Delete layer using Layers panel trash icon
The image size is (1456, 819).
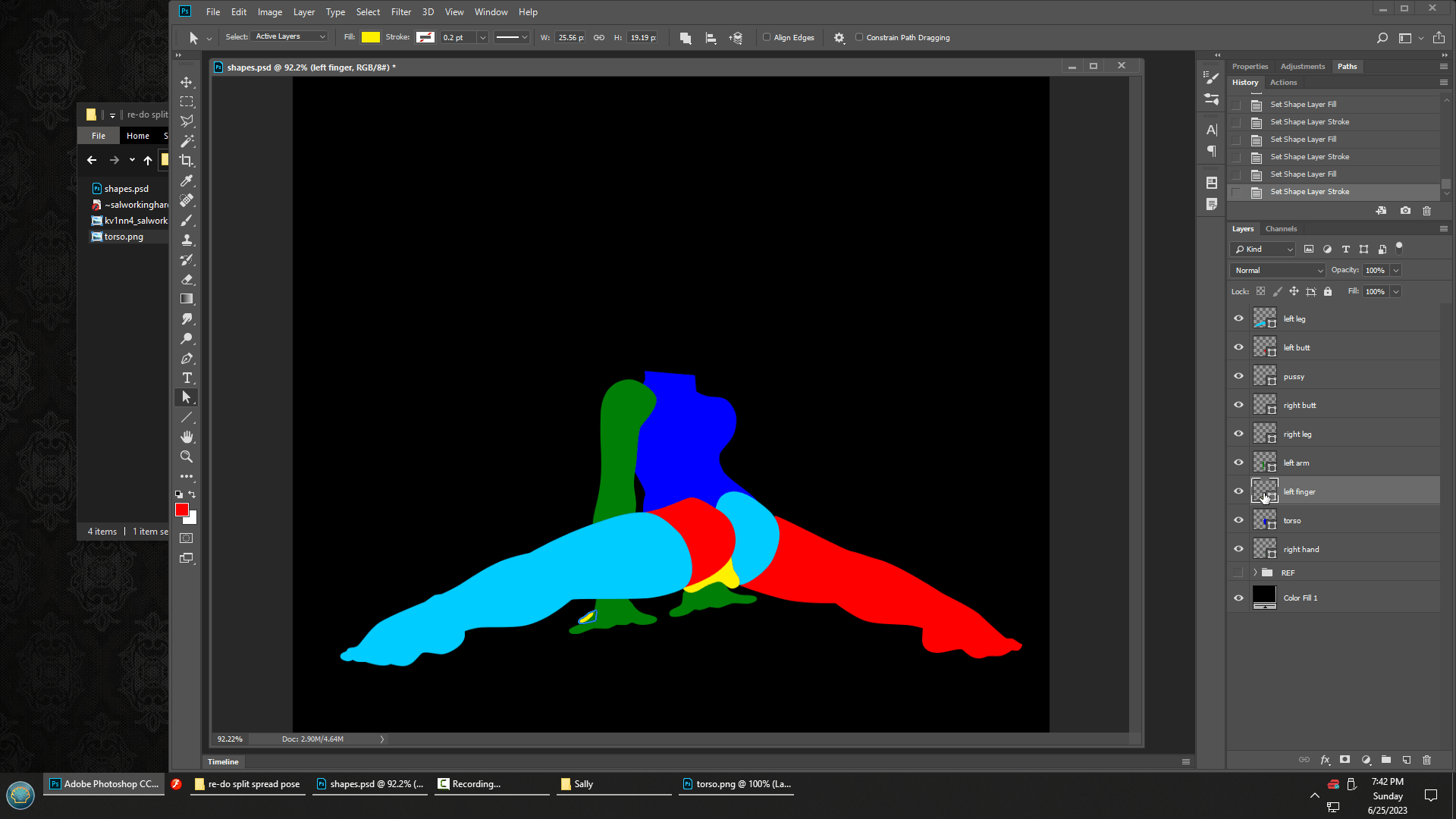click(x=1426, y=759)
